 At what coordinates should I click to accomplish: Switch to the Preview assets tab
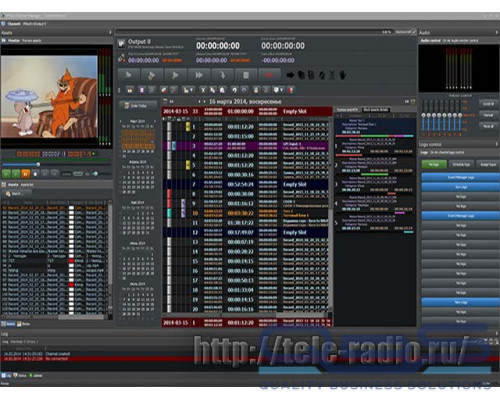32,40
